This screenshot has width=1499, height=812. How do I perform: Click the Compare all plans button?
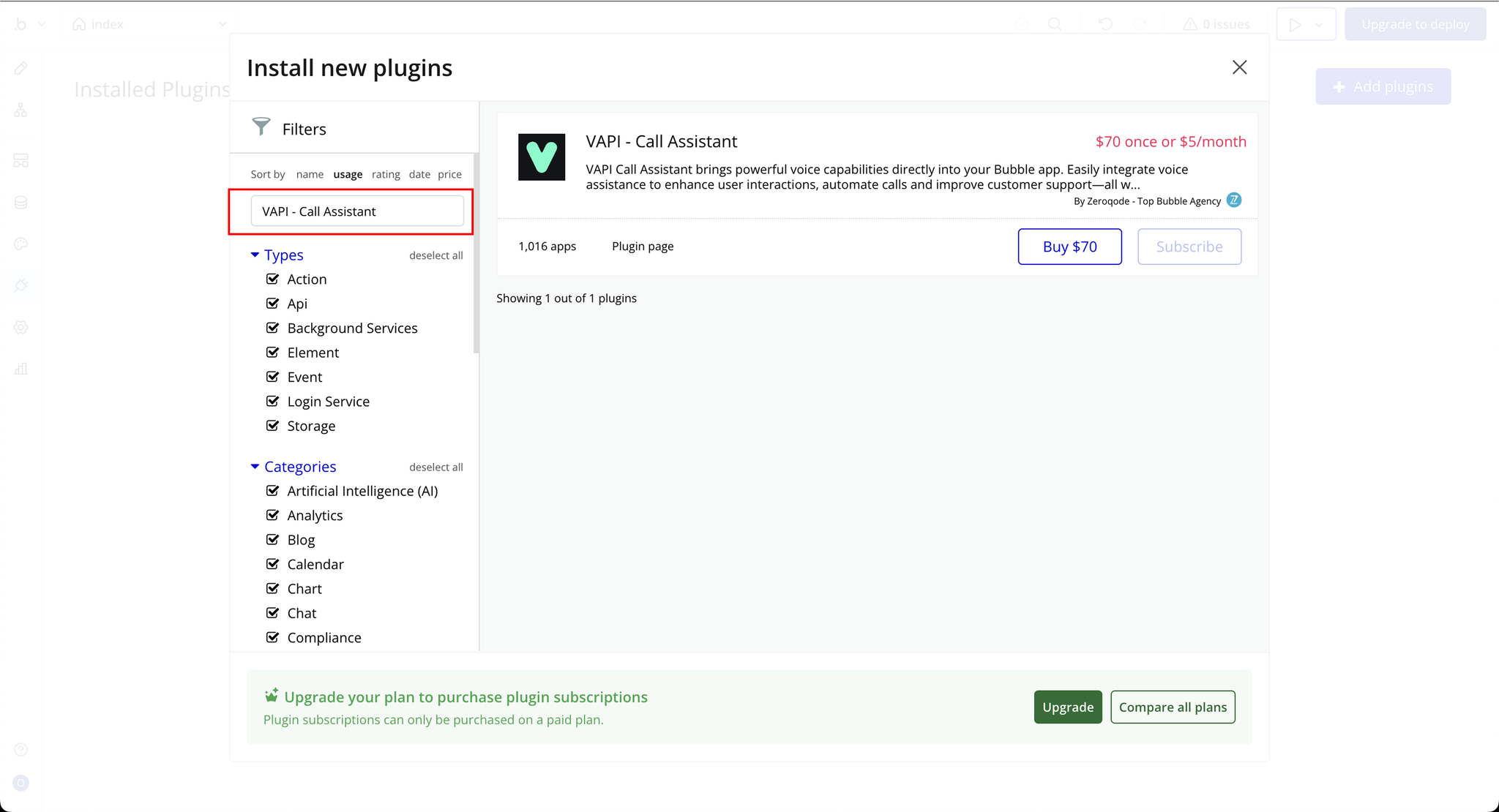tap(1173, 707)
